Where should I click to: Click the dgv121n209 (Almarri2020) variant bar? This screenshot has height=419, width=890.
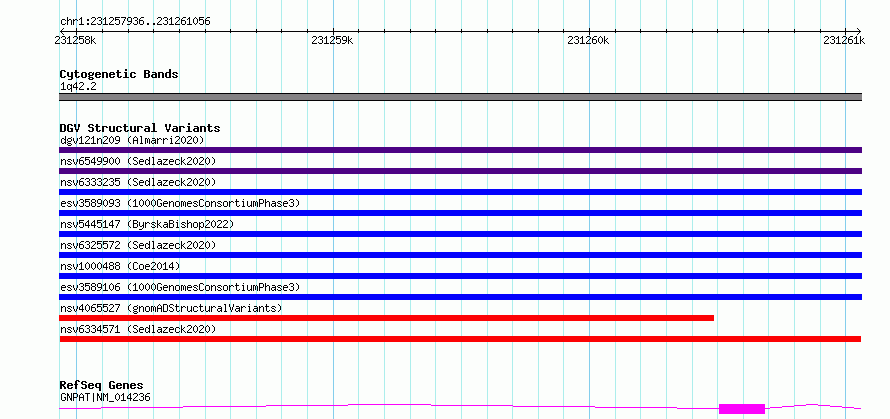[x=460, y=150]
